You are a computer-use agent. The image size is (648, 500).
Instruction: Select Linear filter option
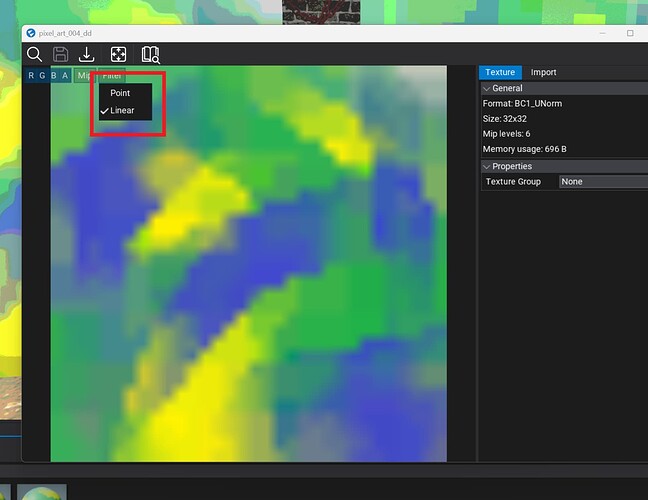click(x=122, y=110)
